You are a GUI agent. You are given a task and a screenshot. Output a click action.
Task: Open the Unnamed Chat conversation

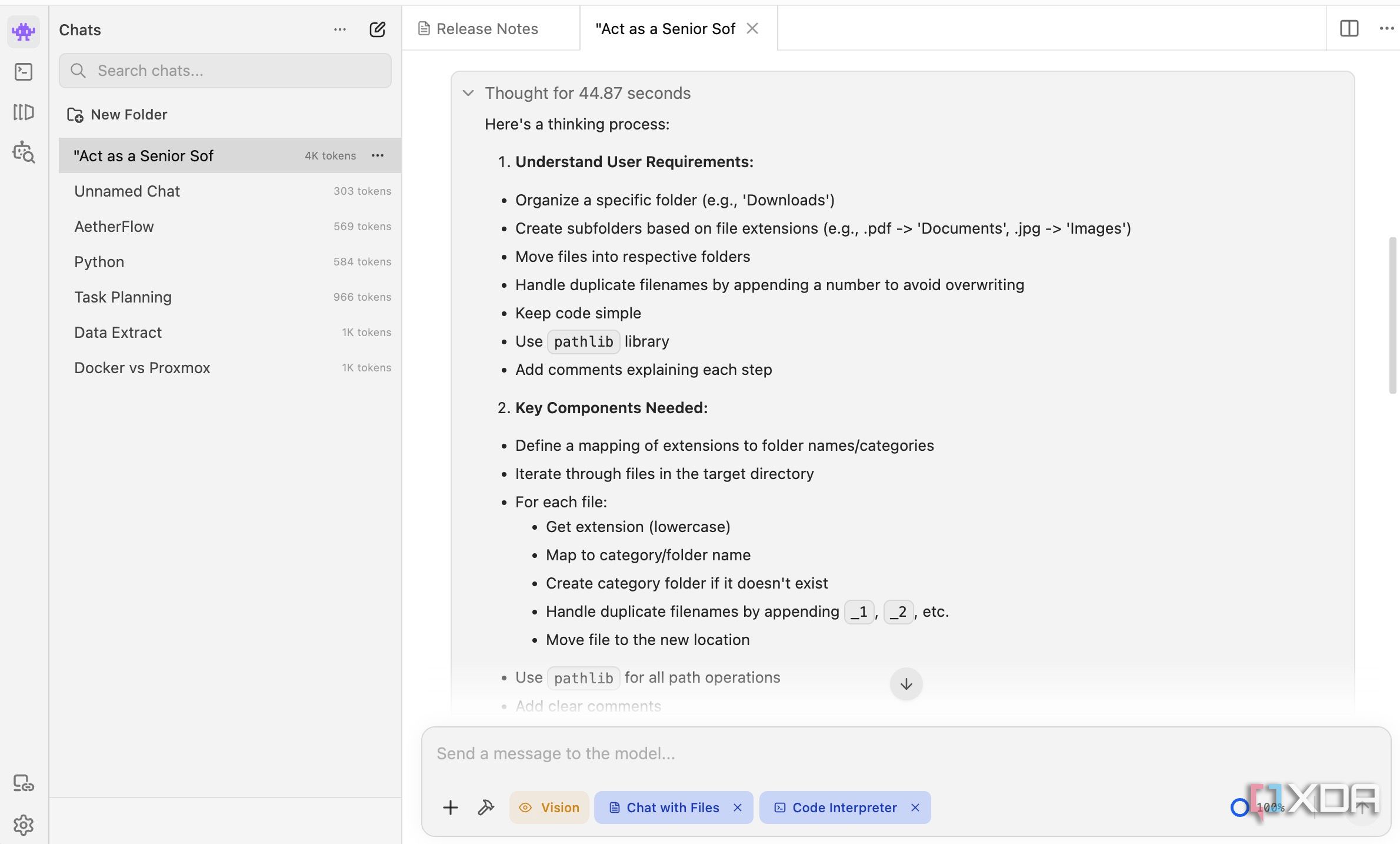click(230, 191)
